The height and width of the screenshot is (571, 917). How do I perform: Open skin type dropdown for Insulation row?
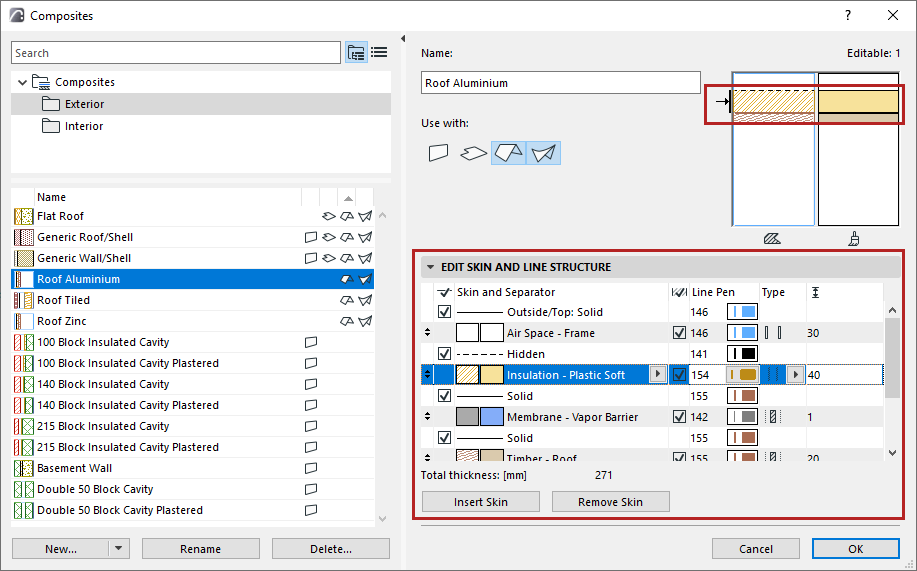[795, 374]
